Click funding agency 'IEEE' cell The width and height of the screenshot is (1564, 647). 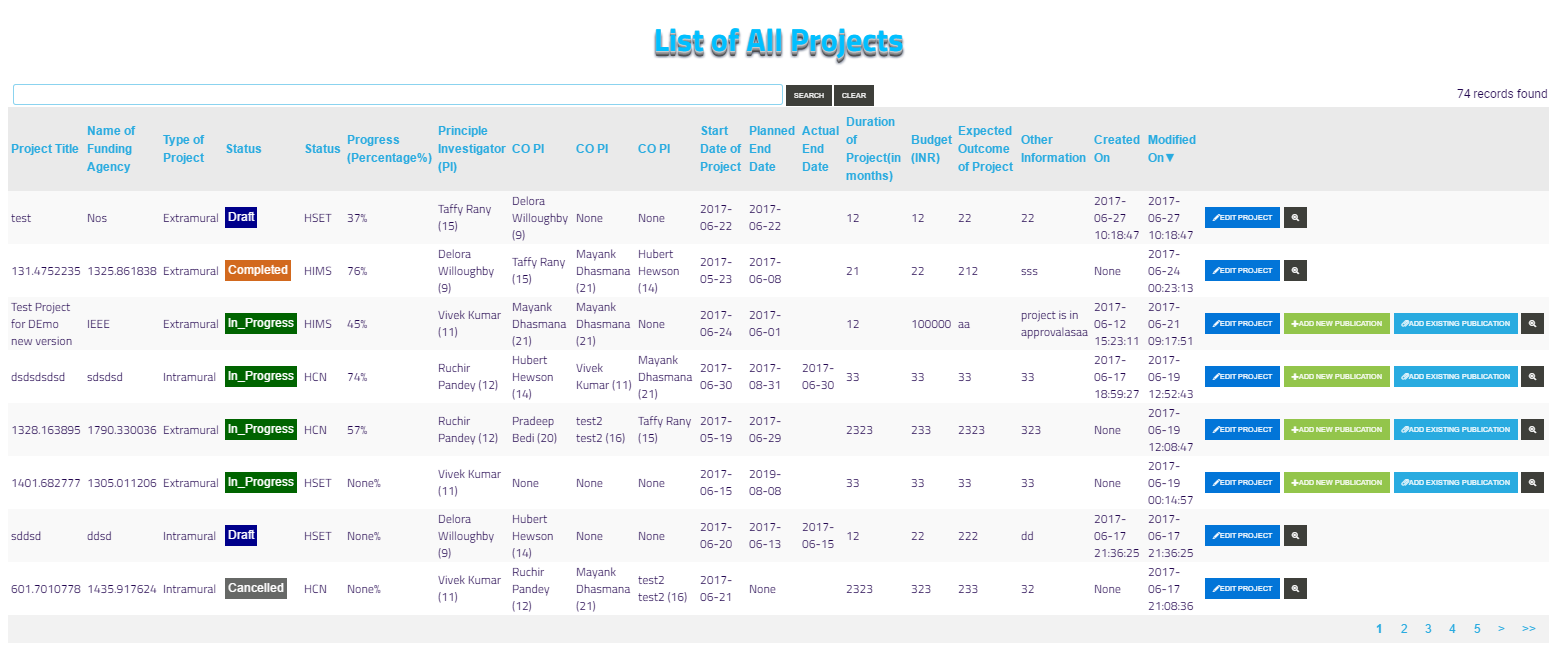click(x=98, y=324)
